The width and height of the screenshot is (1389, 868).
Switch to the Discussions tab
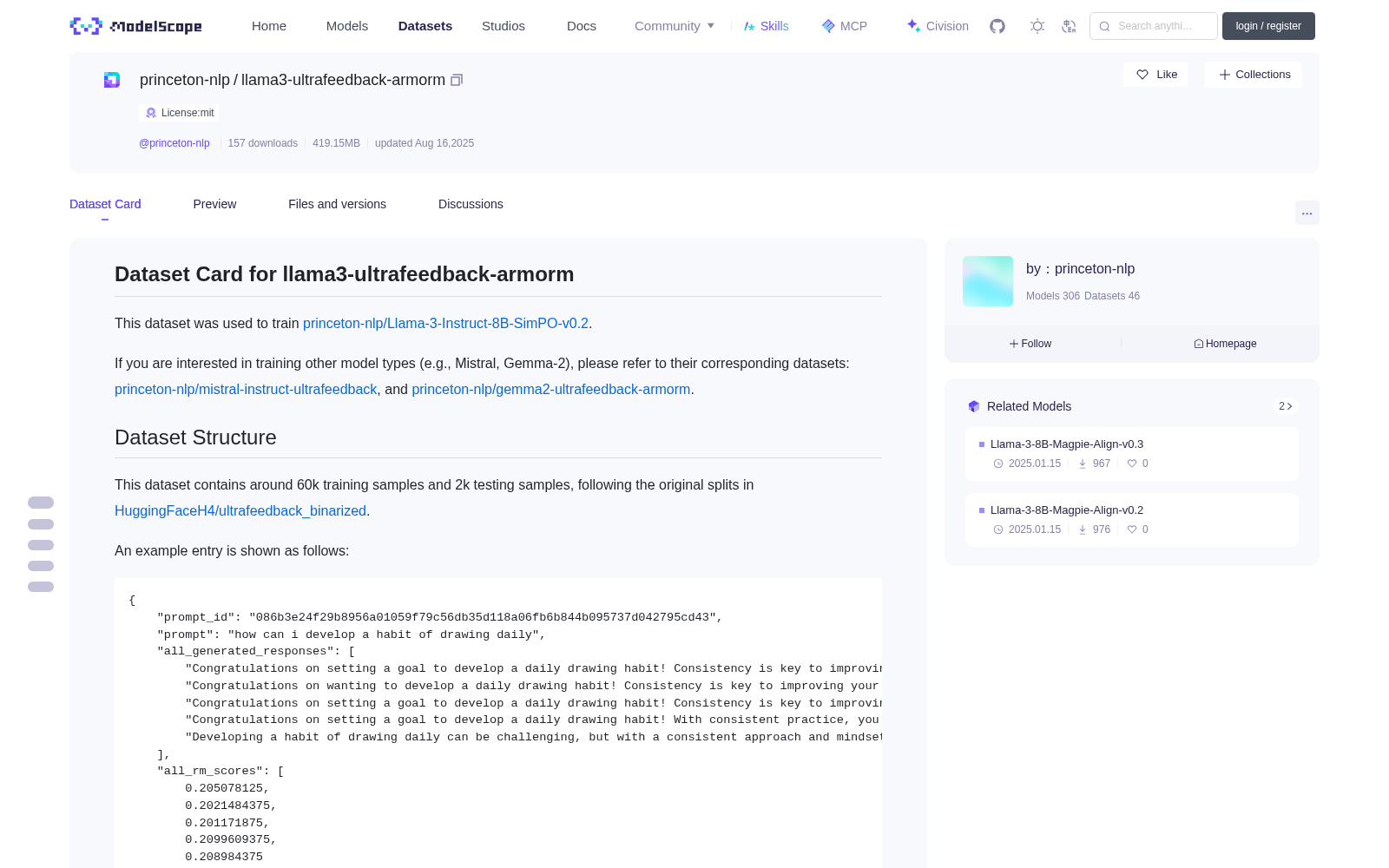pyautogui.click(x=471, y=204)
